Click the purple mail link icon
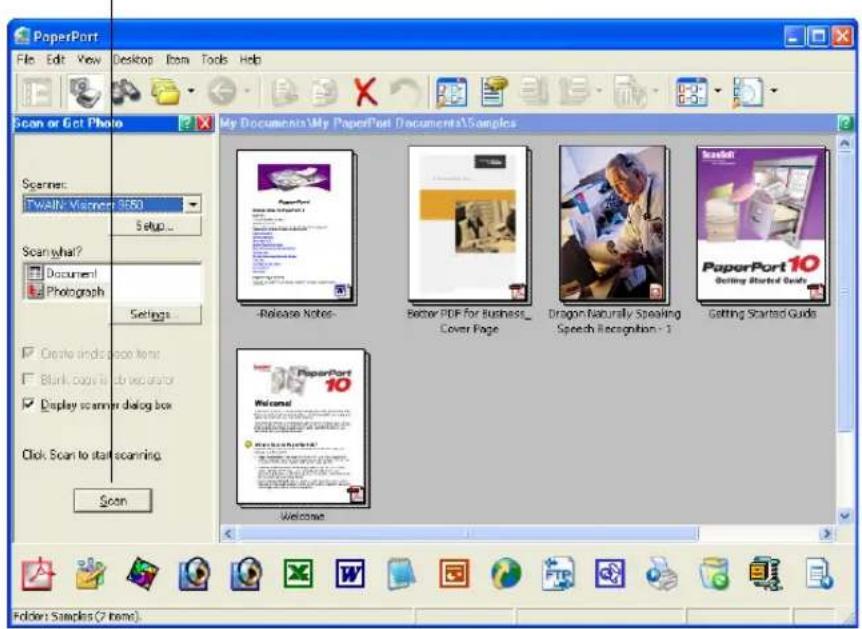 click(610, 573)
